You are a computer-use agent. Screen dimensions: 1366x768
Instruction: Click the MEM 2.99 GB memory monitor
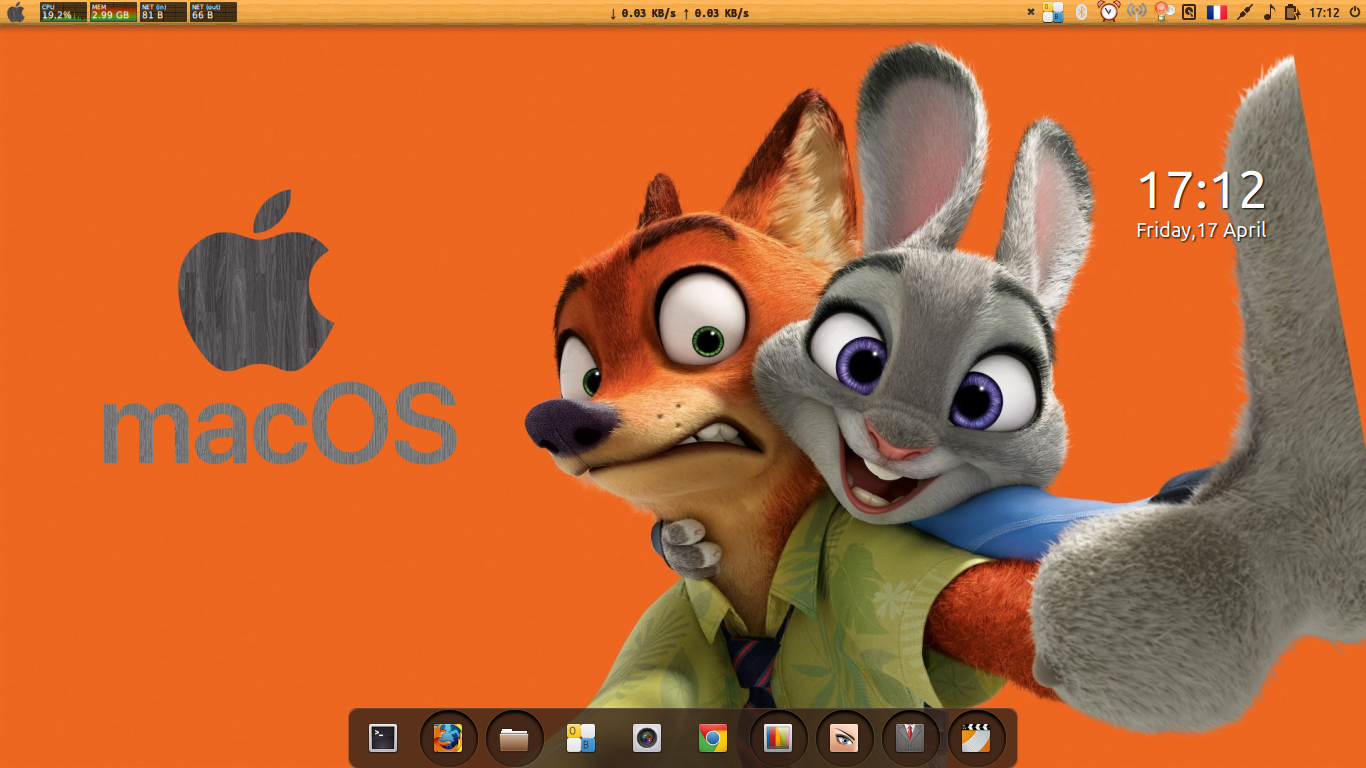pyautogui.click(x=113, y=12)
